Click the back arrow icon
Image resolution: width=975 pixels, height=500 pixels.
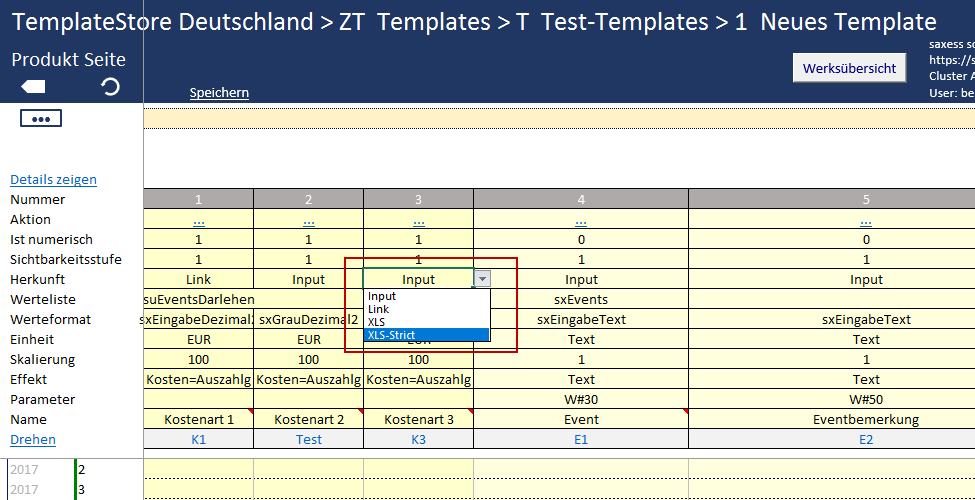(x=33, y=87)
